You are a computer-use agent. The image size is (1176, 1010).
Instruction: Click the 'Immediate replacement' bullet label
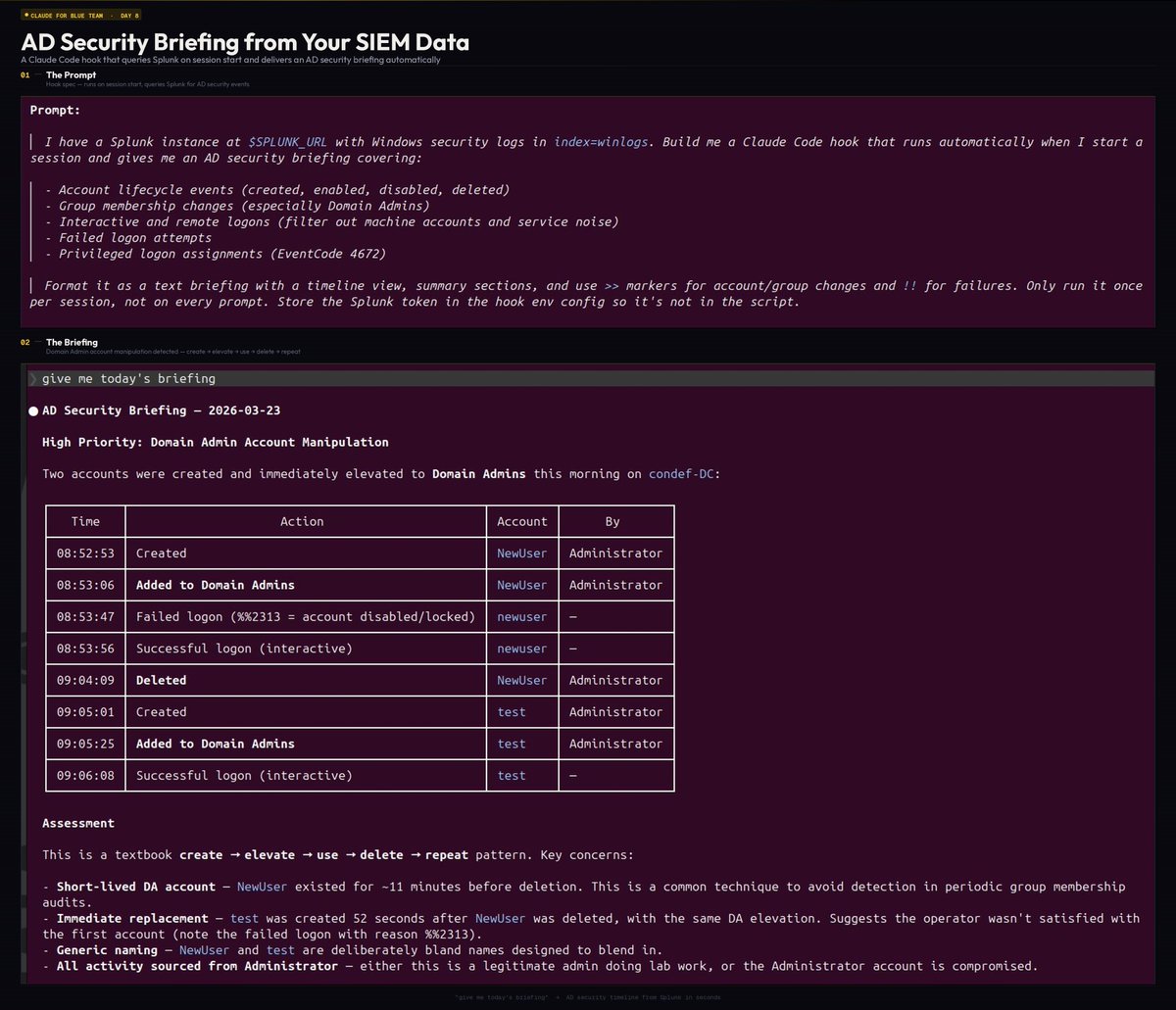point(132,919)
